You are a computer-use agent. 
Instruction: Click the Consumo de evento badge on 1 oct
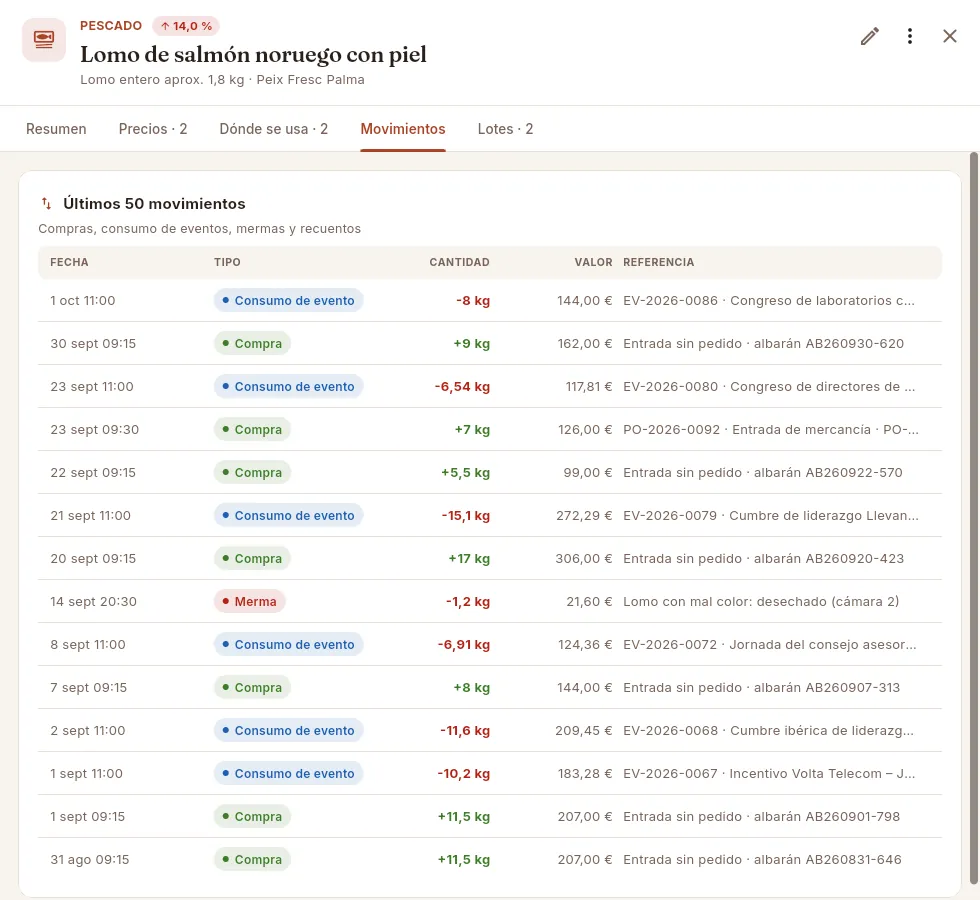pyautogui.click(x=289, y=301)
